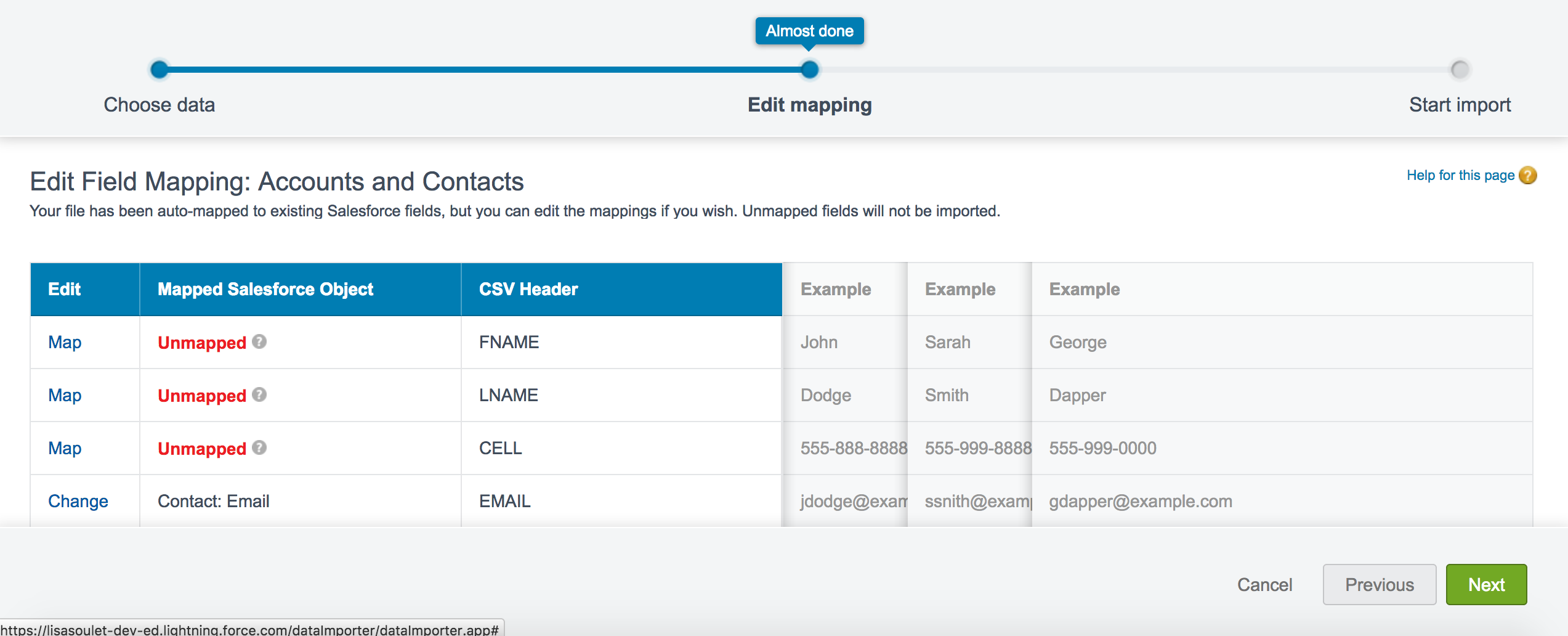The height and width of the screenshot is (636, 1568).
Task: Open the Help for this page link
Action: [x=1460, y=176]
